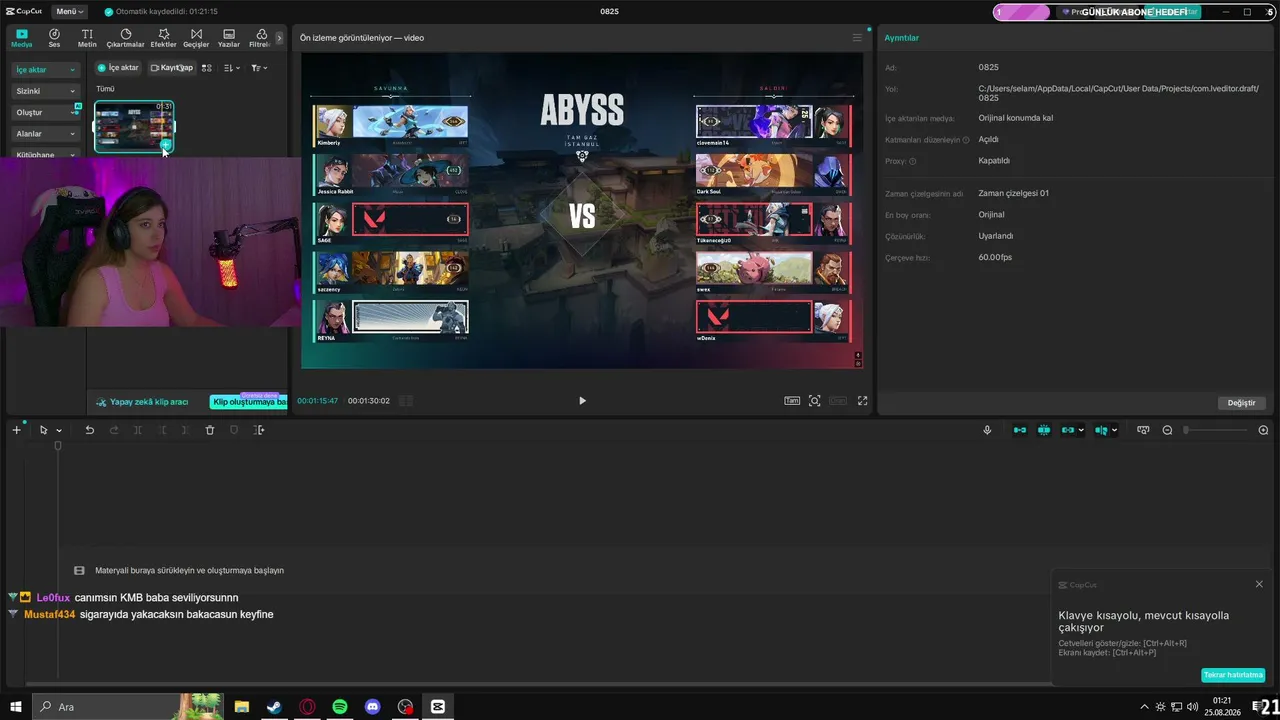Click the Tam quality preview icon

click(x=792, y=401)
